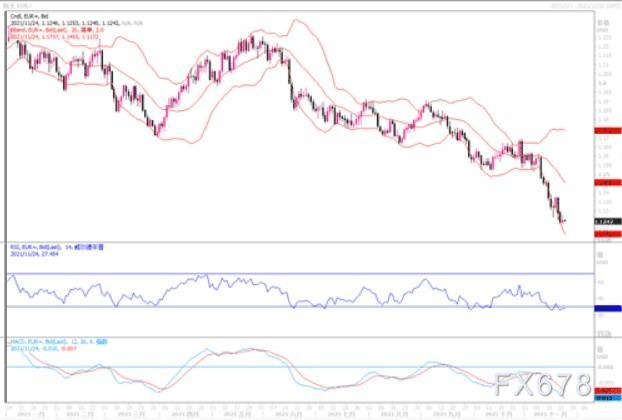Click the RSI overbought level line
Viewport: 622px width, 420px height.
click(x=300, y=274)
